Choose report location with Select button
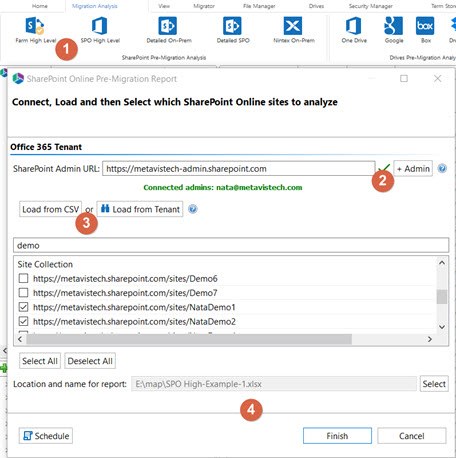 (x=434, y=384)
